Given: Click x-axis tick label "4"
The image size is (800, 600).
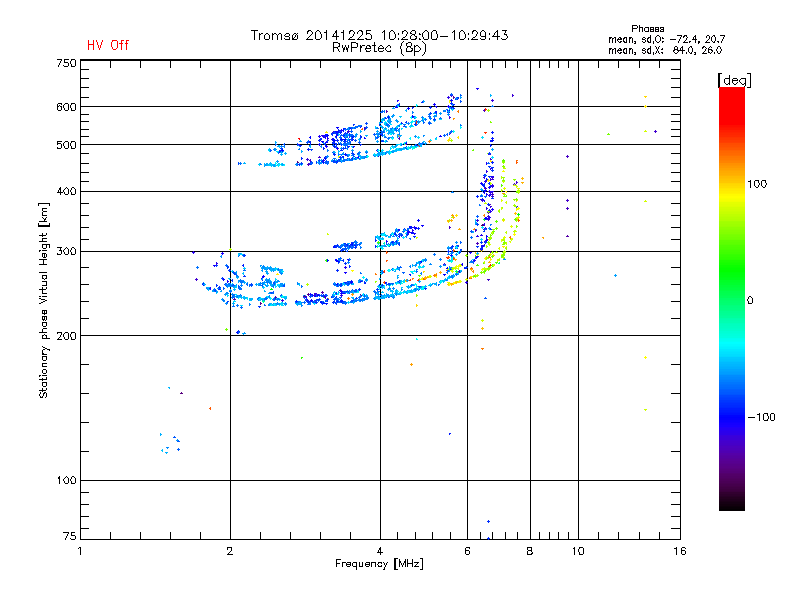Looking at the screenshot, I should [380, 551].
